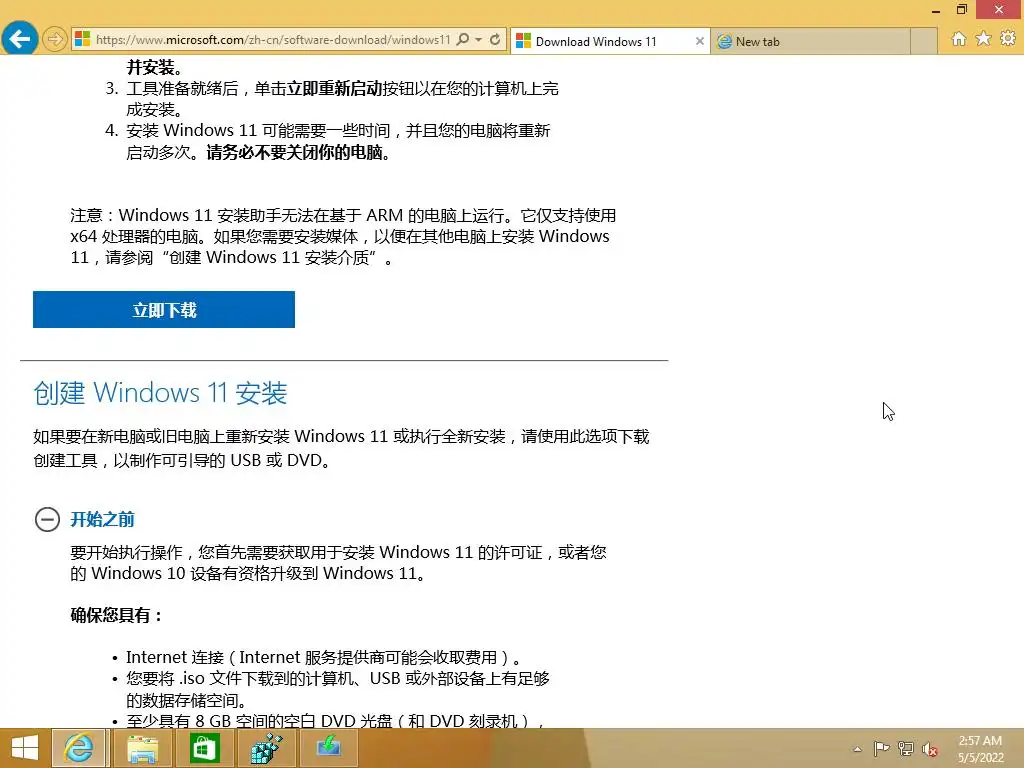Open Internet Explorer from the taskbar
This screenshot has height=768, width=1024.
pos(78,748)
